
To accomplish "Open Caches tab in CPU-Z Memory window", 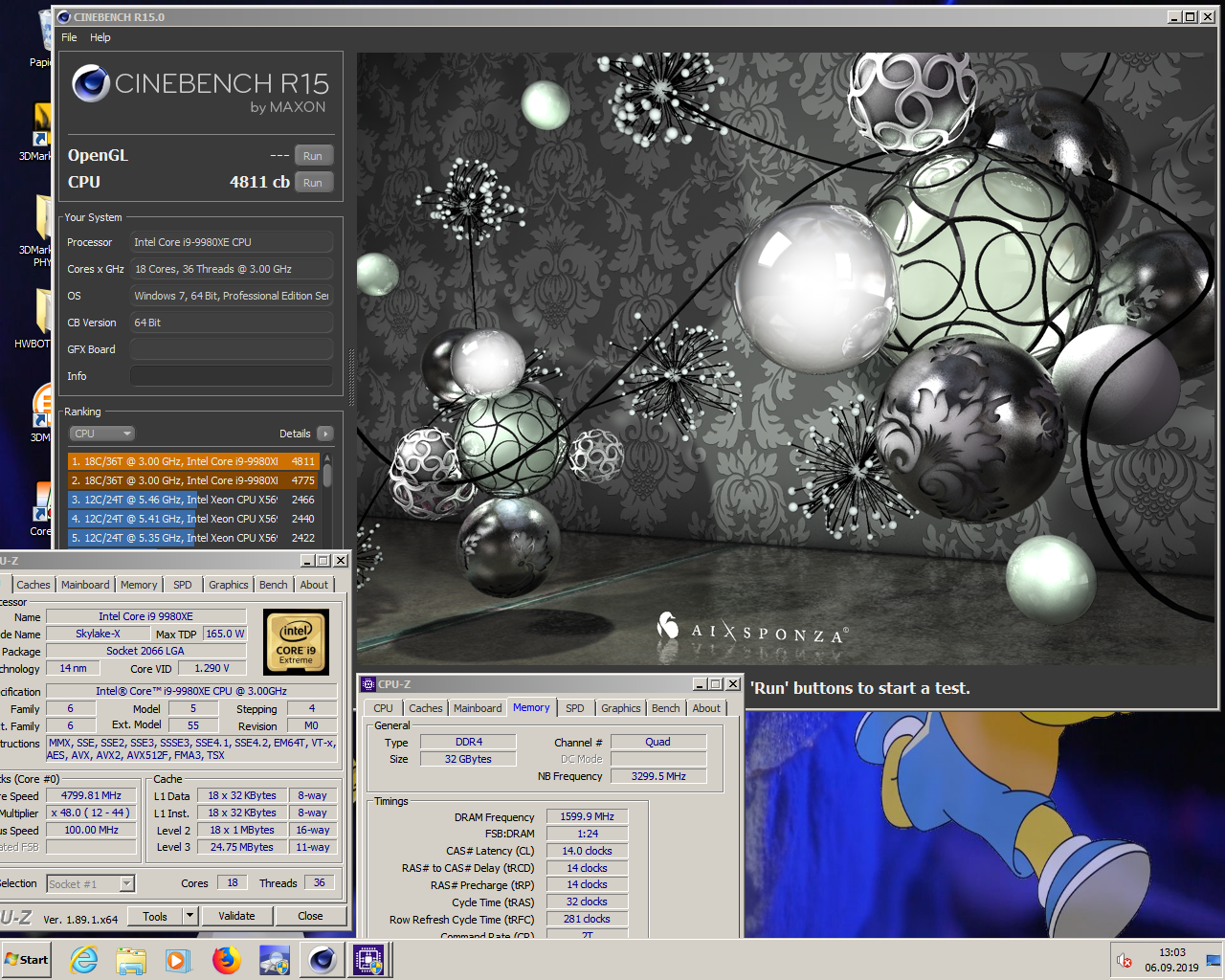I will (426, 708).
